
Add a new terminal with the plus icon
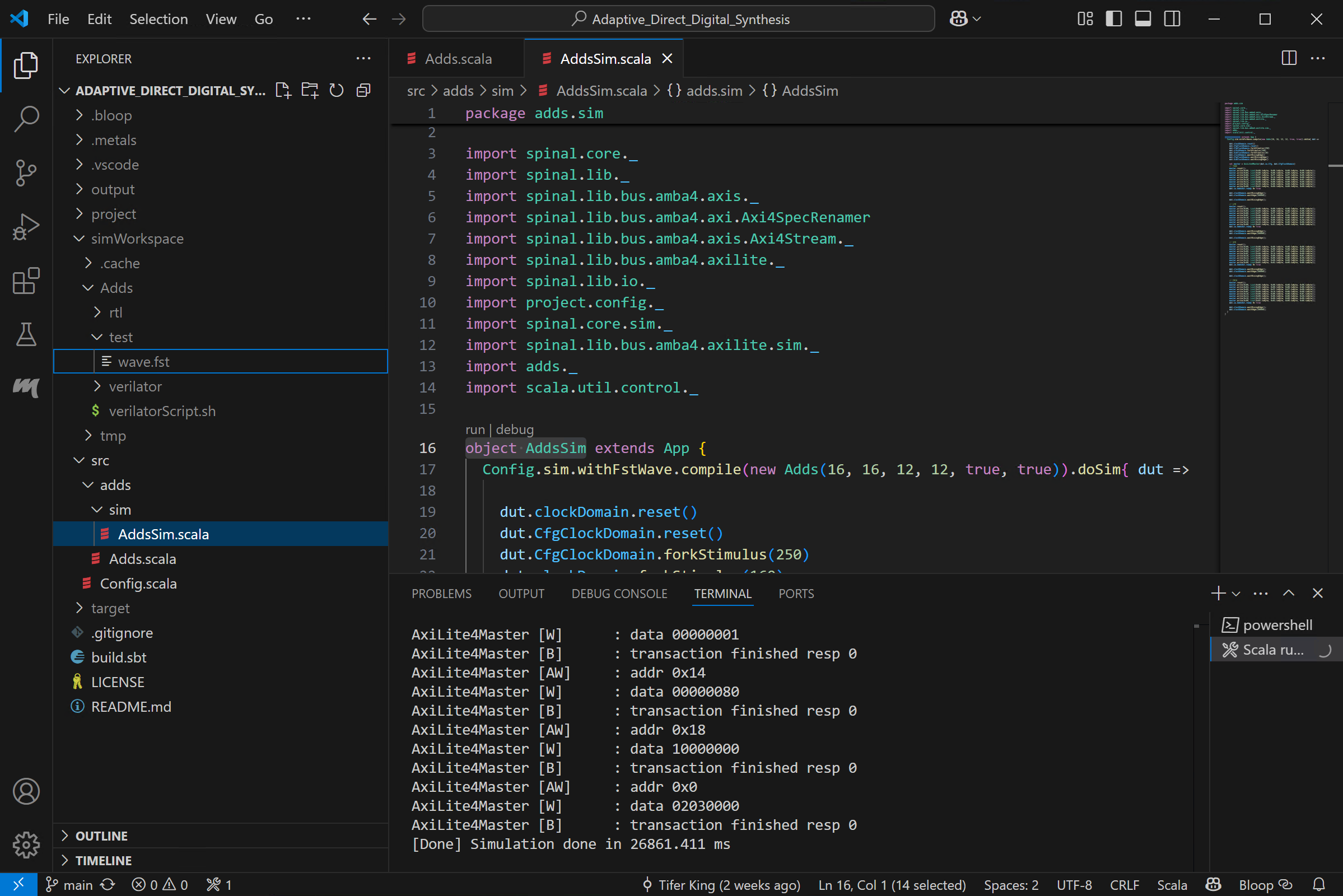coord(1219,593)
